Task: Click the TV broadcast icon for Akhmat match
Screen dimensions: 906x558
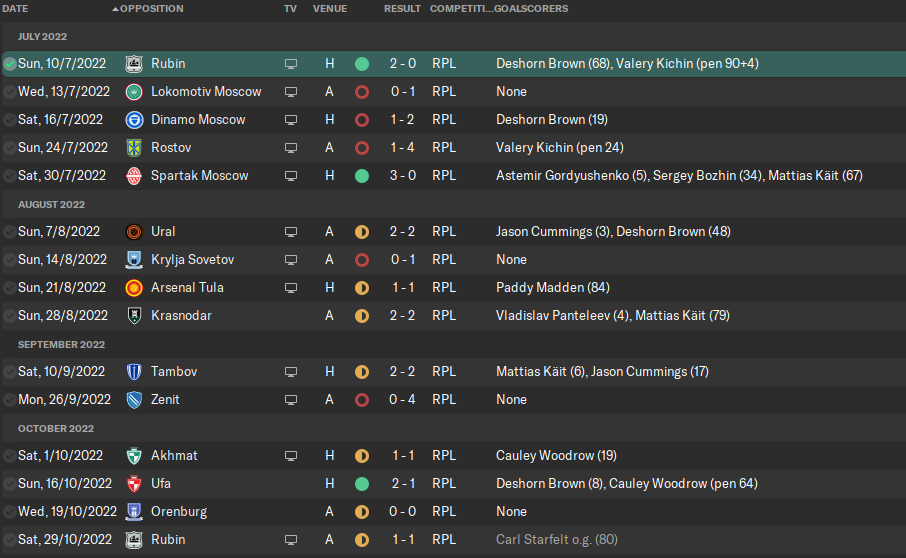Action: 291,456
